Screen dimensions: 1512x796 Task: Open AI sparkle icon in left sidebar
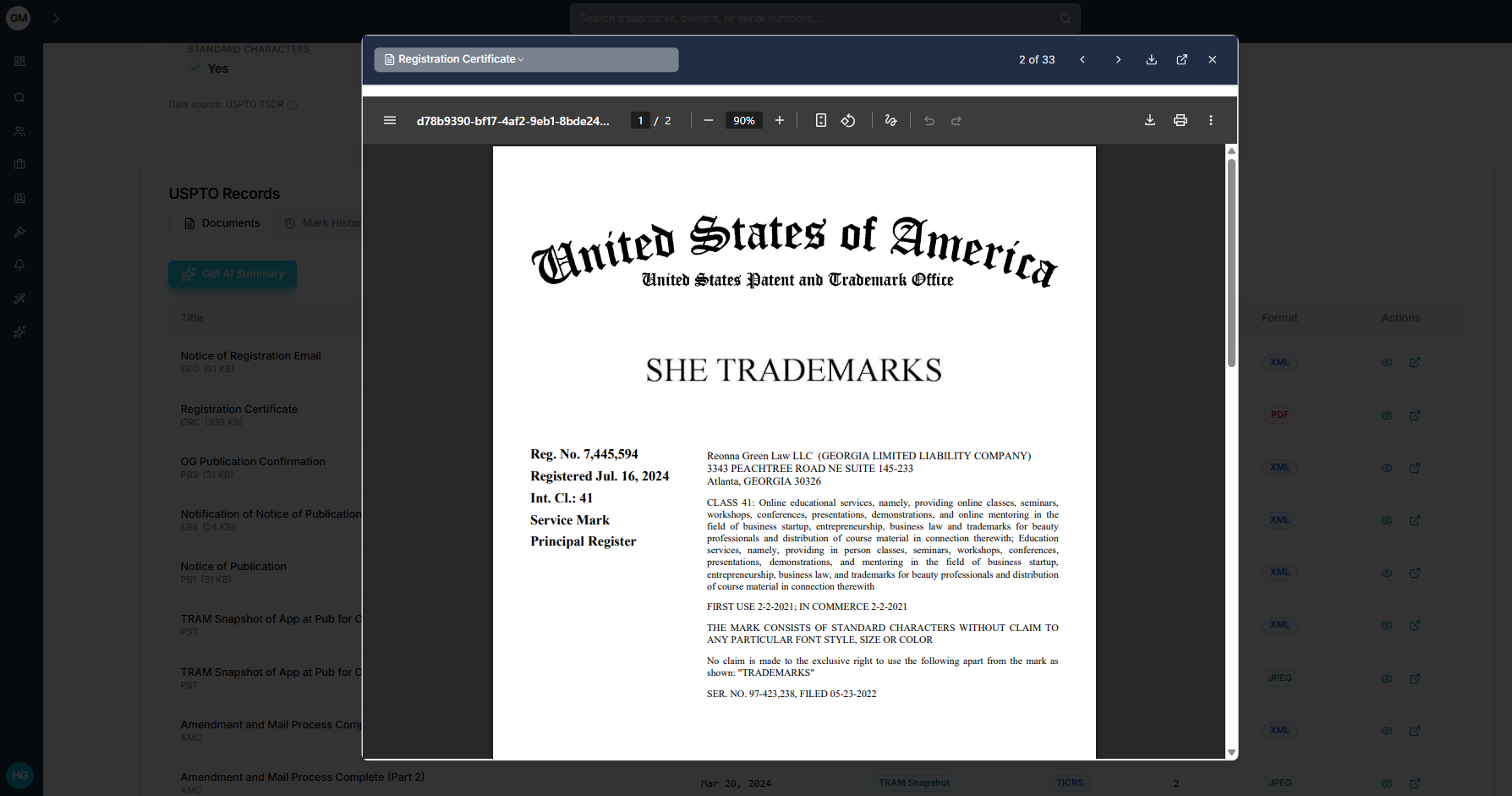pos(19,332)
